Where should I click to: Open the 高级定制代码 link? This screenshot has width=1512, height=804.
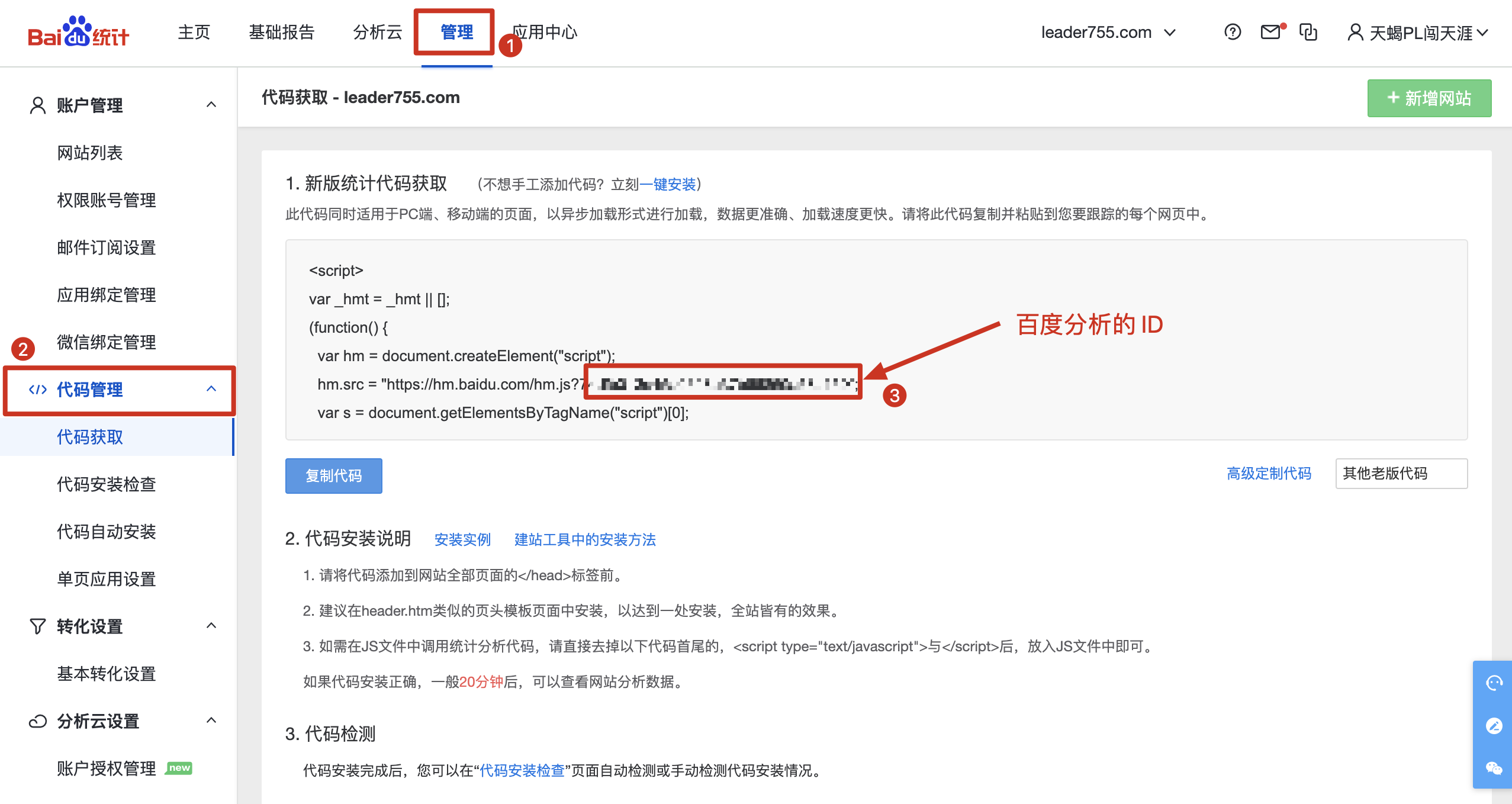[1269, 474]
